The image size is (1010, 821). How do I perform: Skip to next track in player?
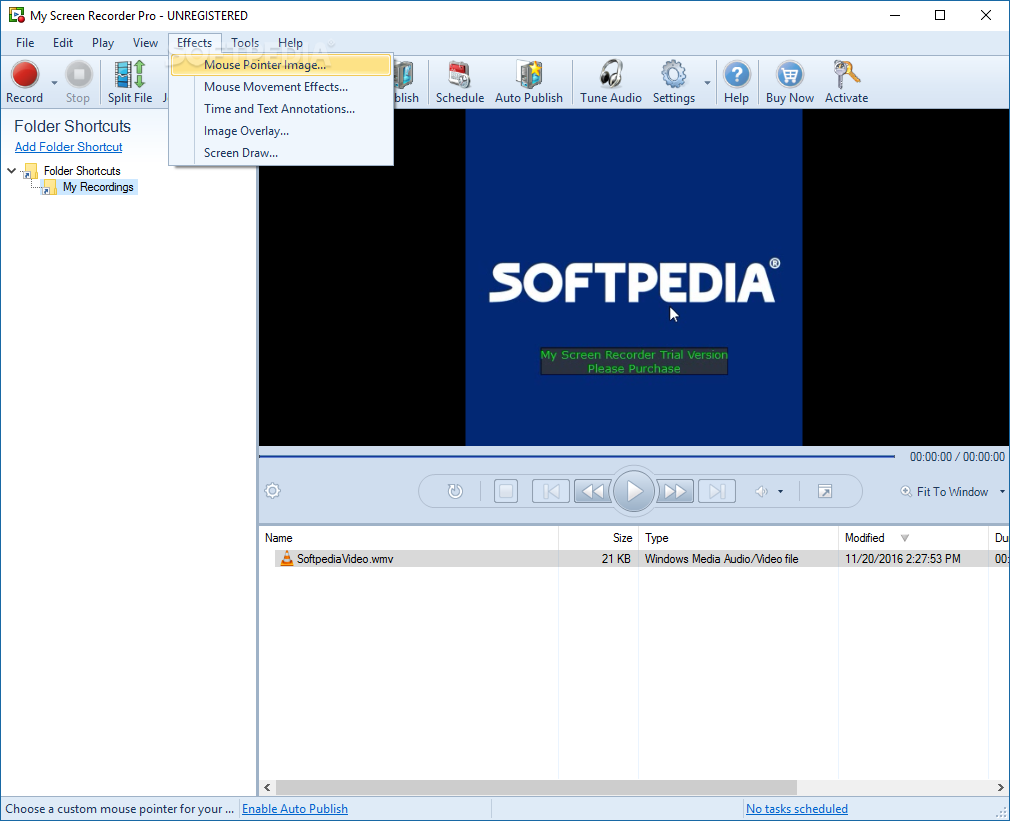coord(717,491)
